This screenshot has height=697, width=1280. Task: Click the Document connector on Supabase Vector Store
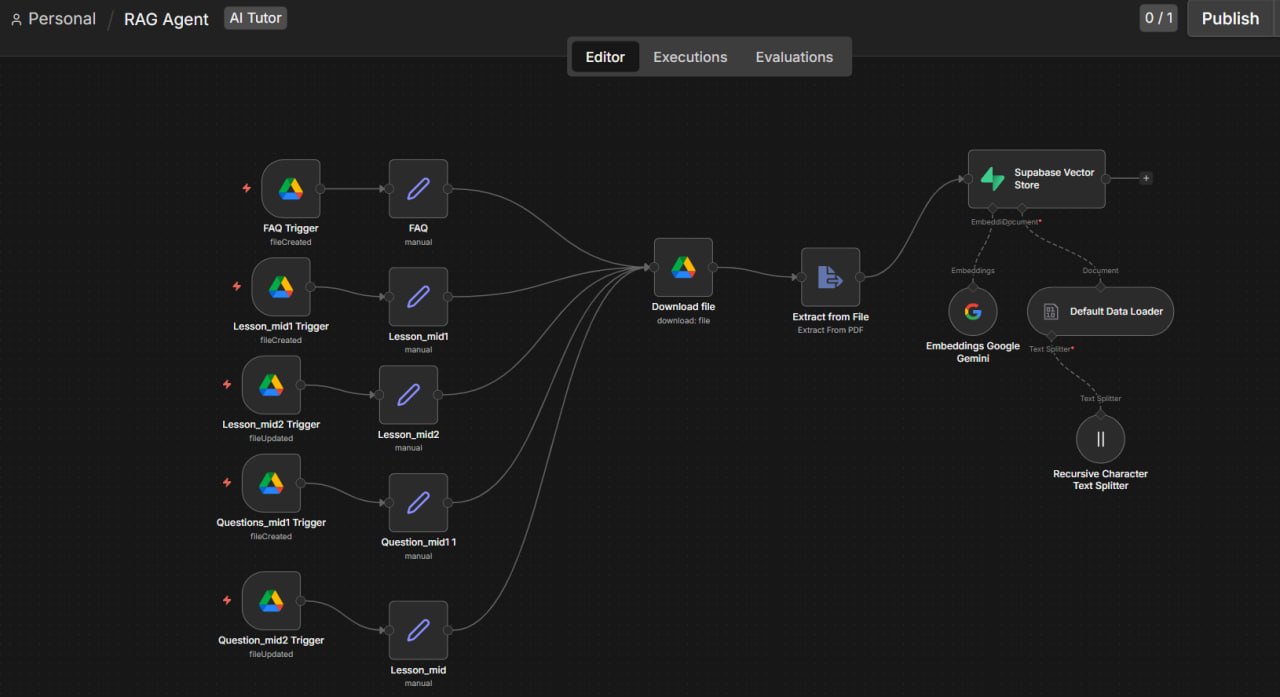(1022, 209)
